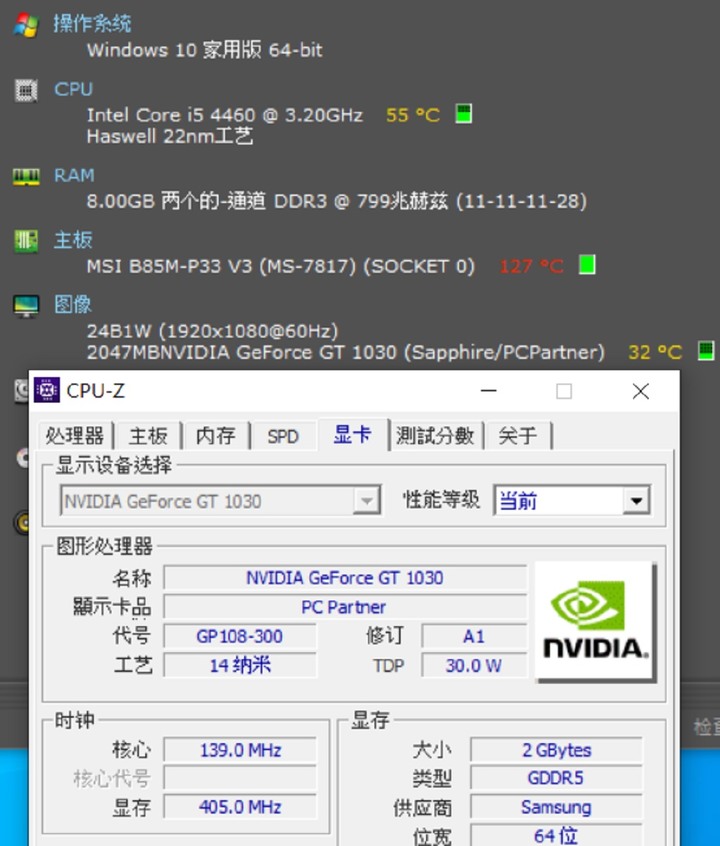720x846 pixels.
Task: Click the PC Partner vendor field
Action: point(345,607)
